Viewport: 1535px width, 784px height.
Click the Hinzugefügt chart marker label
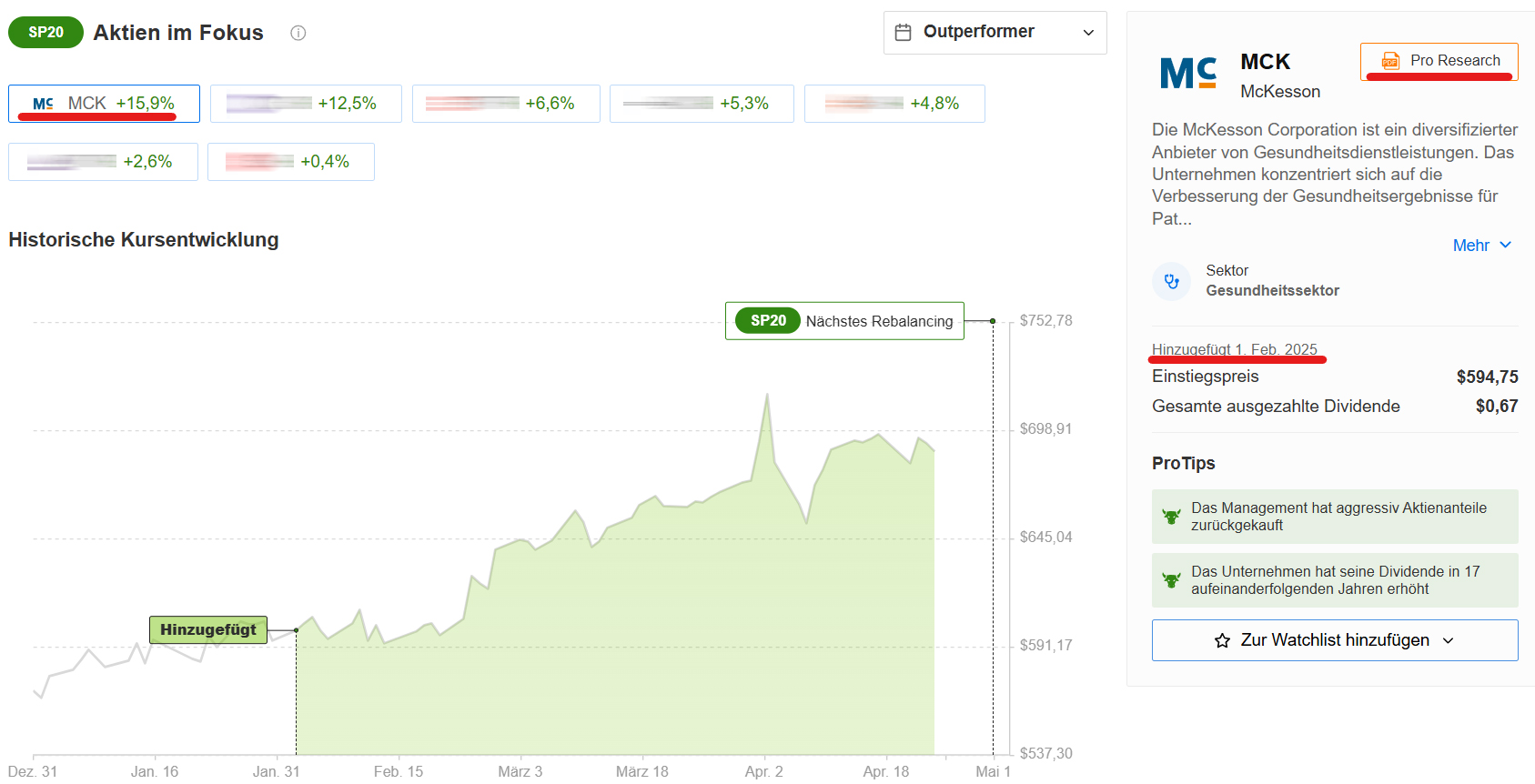pos(208,629)
